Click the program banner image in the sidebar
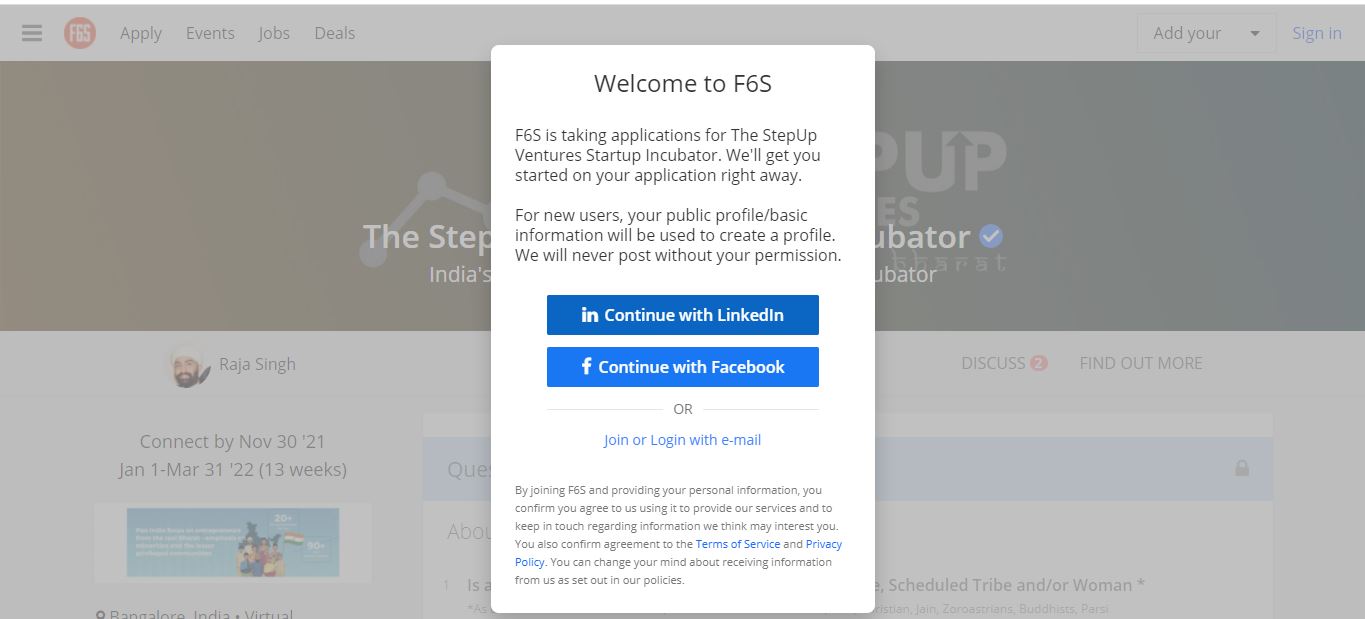Image resolution: width=1365 pixels, height=619 pixels. pyautogui.click(x=232, y=543)
